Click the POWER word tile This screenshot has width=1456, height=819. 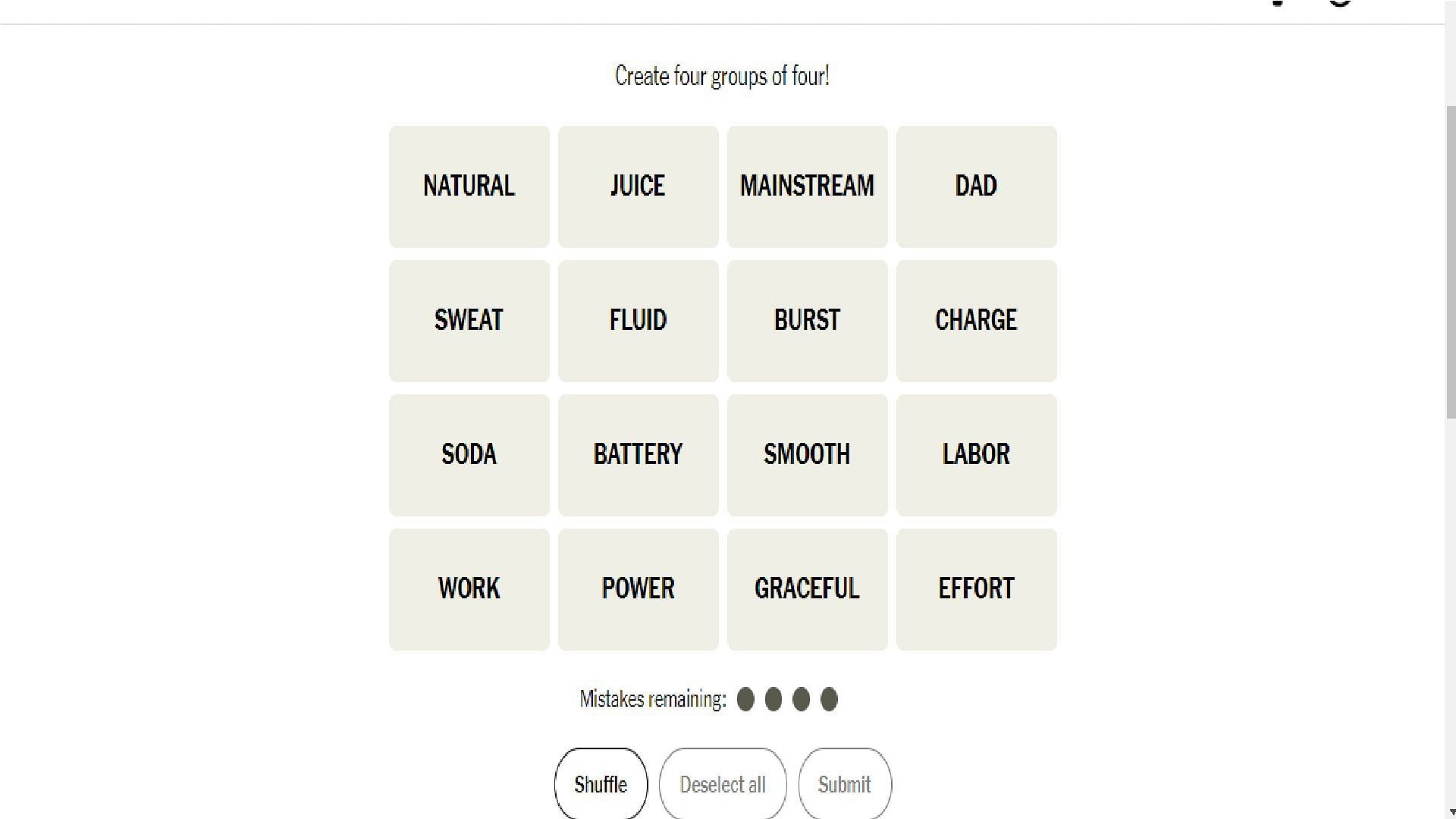click(637, 589)
